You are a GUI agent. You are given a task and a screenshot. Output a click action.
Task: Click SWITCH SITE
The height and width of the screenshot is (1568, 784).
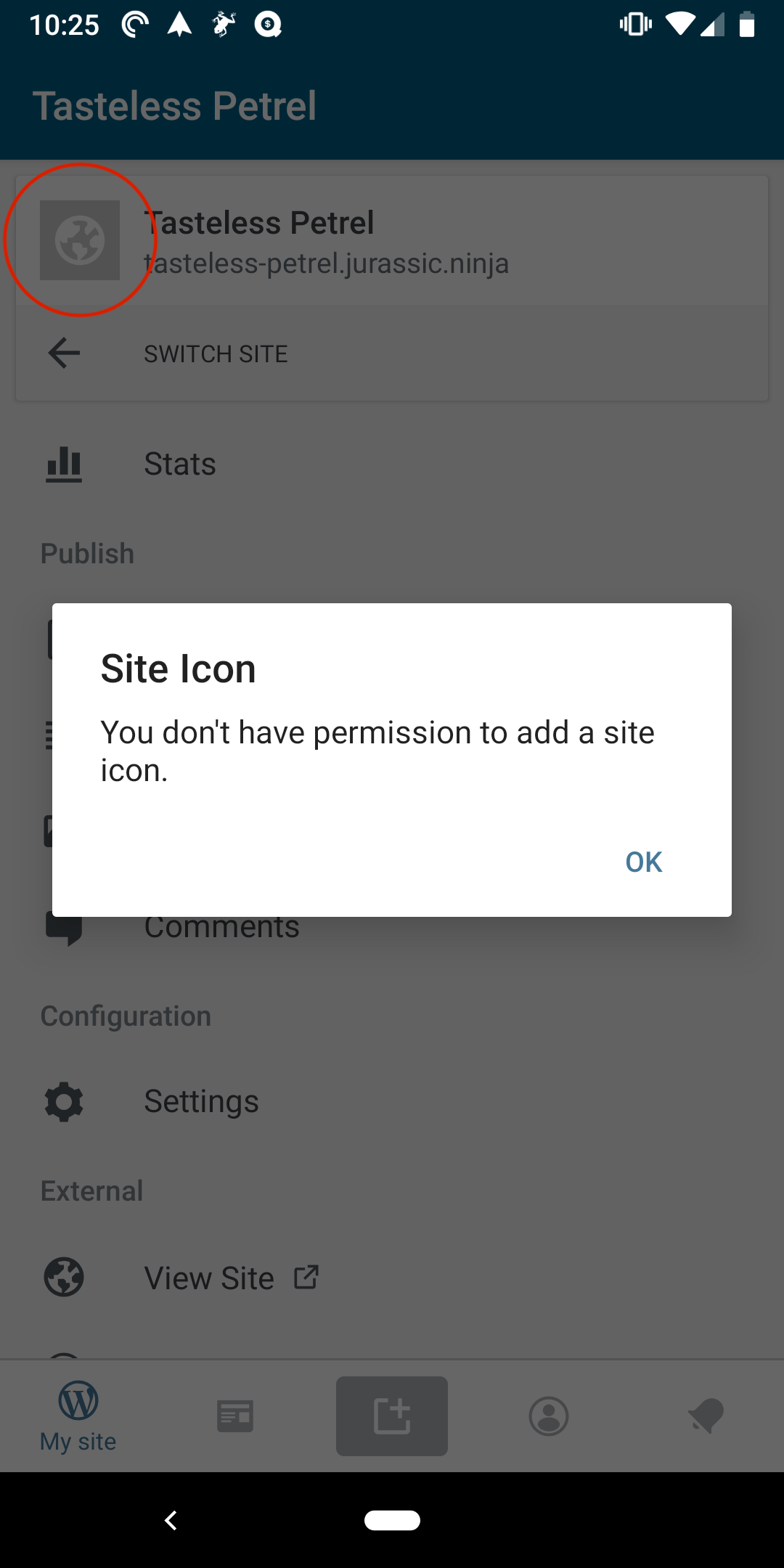coord(216,354)
